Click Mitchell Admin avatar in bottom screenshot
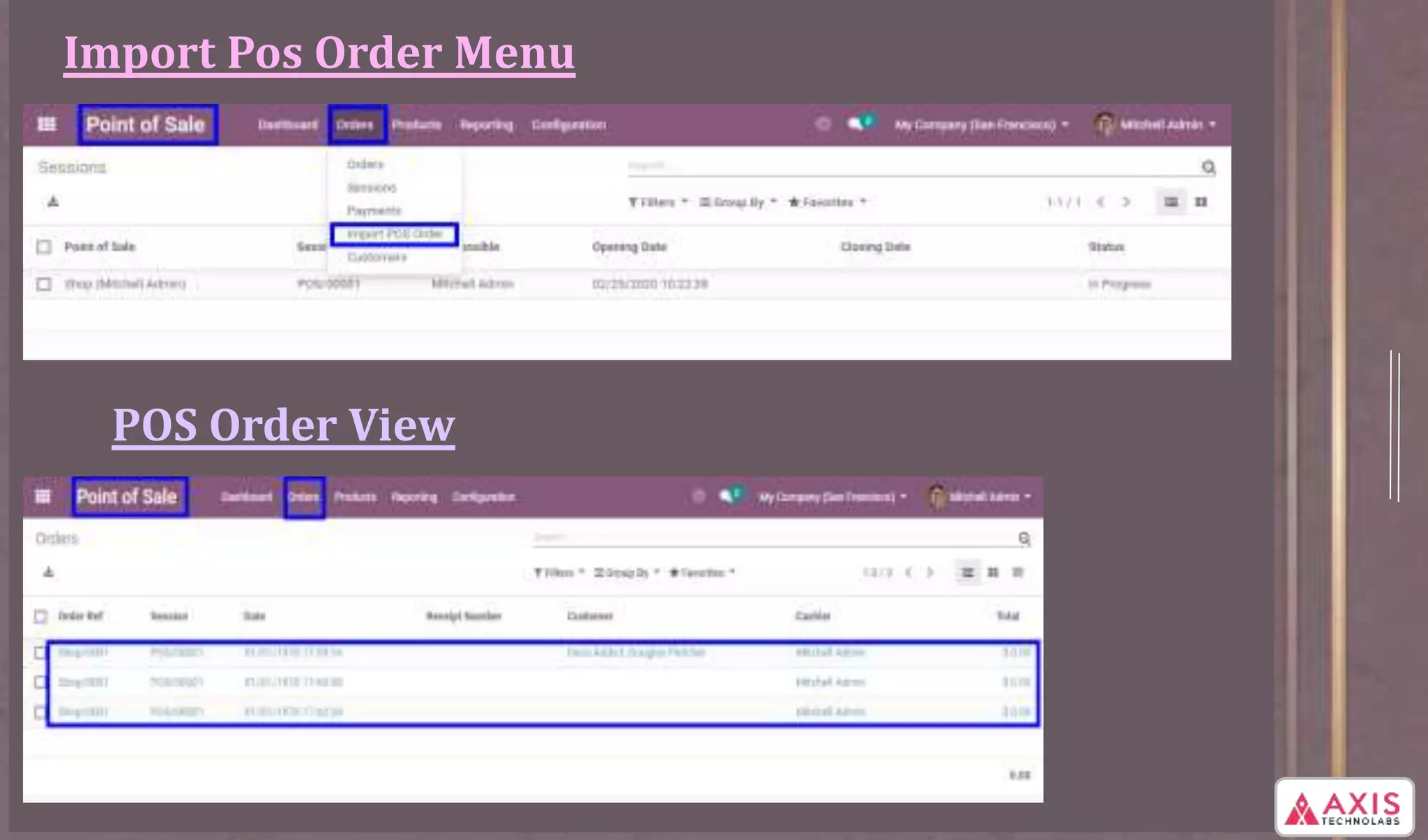1428x840 pixels. coord(937,496)
